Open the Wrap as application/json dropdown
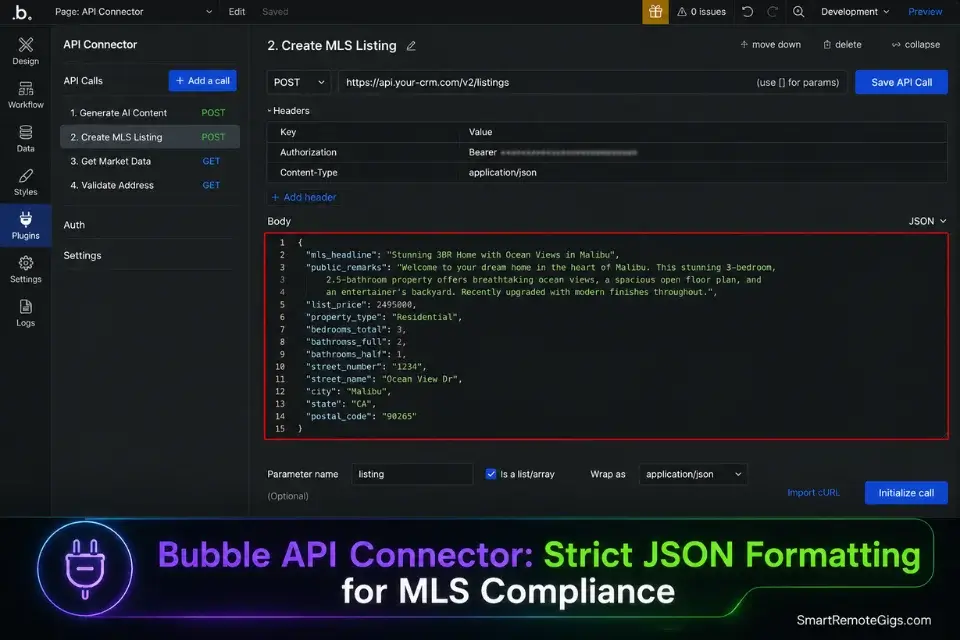Viewport: 960px width, 640px height. pyautogui.click(x=693, y=474)
